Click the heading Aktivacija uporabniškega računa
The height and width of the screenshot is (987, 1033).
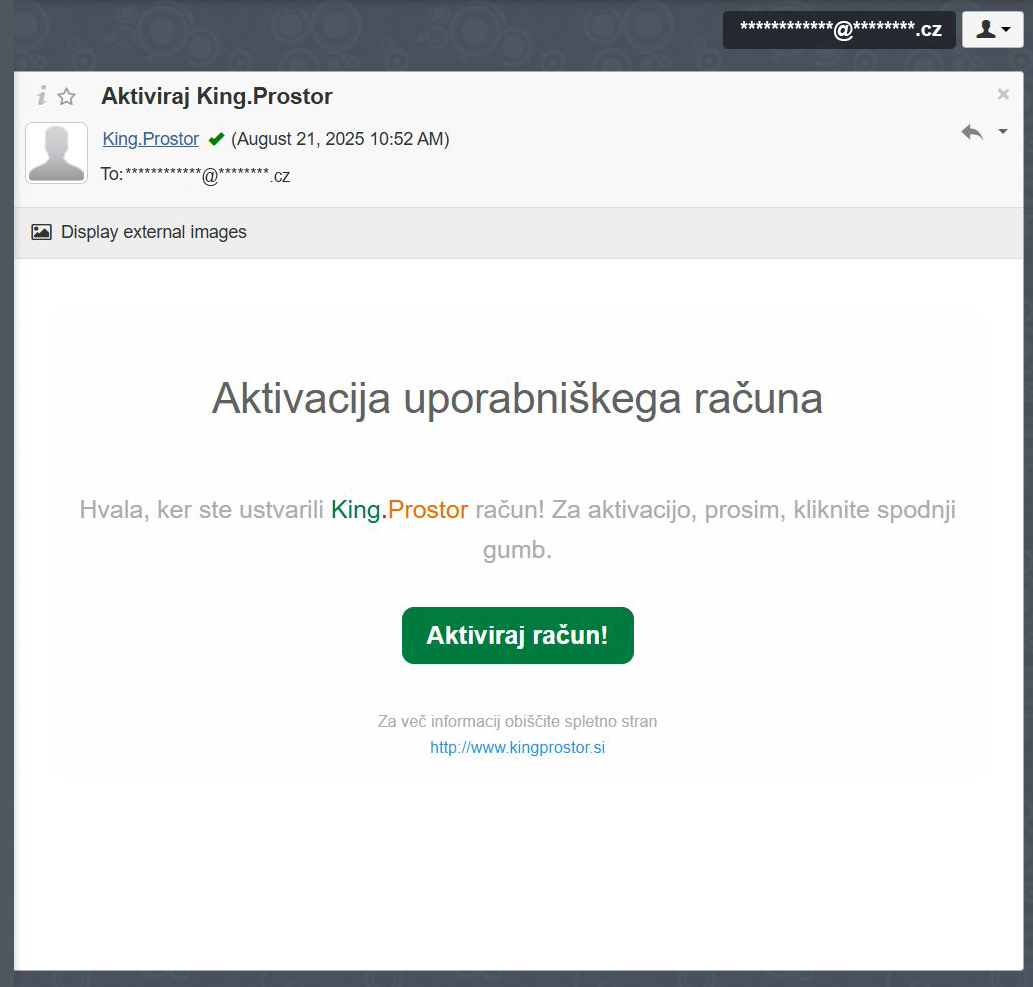[517, 398]
